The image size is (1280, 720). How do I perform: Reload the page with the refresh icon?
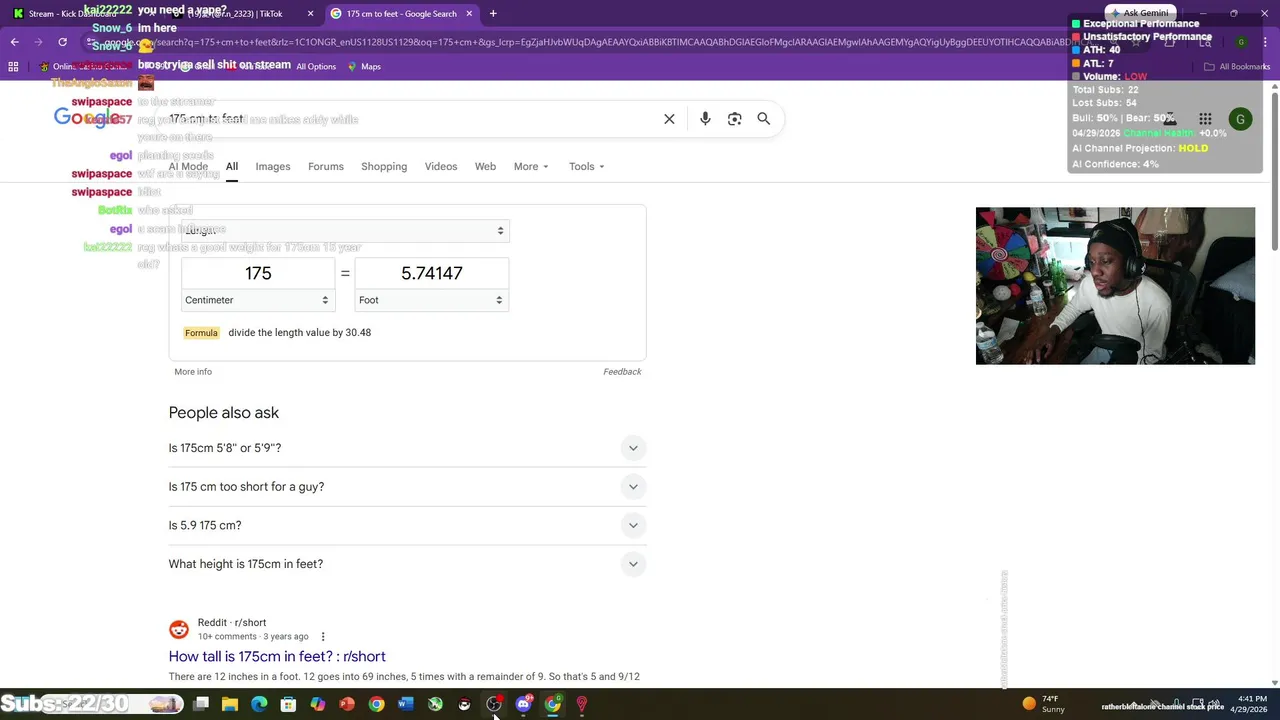click(62, 42)
